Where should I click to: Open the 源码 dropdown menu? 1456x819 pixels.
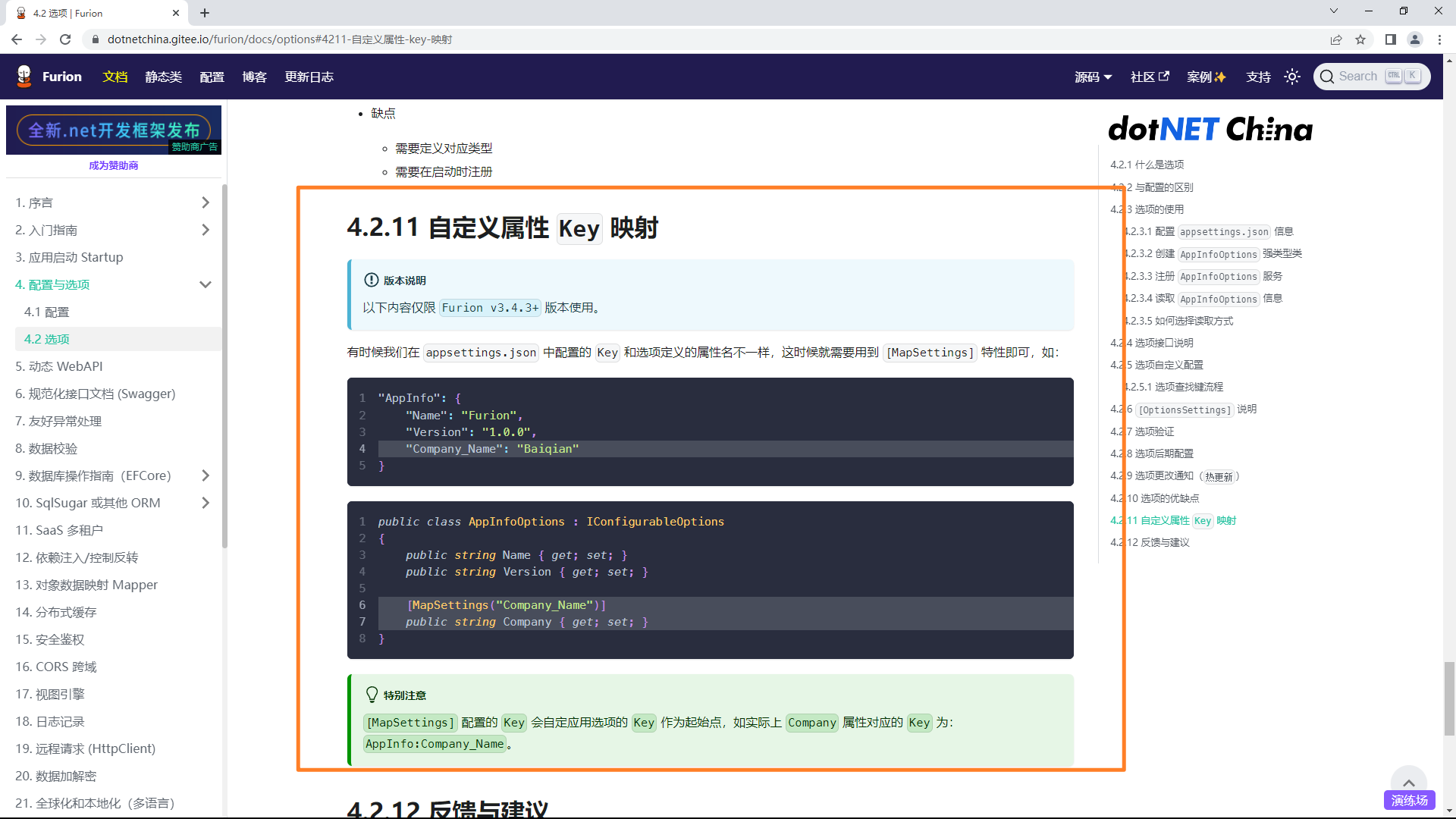1093,77
